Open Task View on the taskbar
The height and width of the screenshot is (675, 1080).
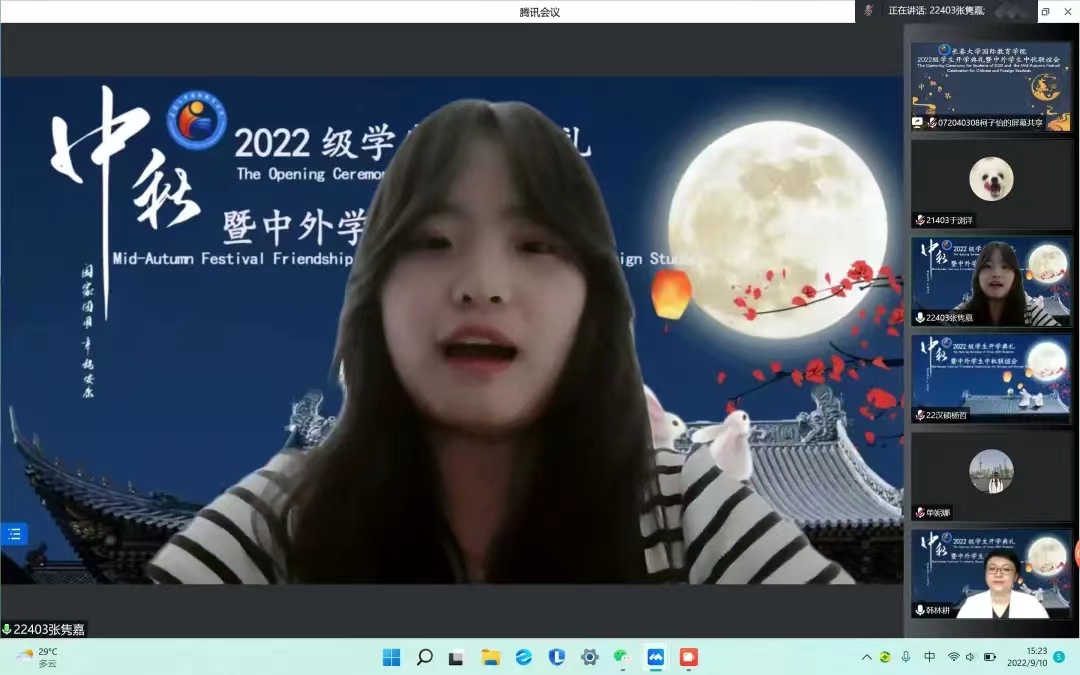click(456, 658)
